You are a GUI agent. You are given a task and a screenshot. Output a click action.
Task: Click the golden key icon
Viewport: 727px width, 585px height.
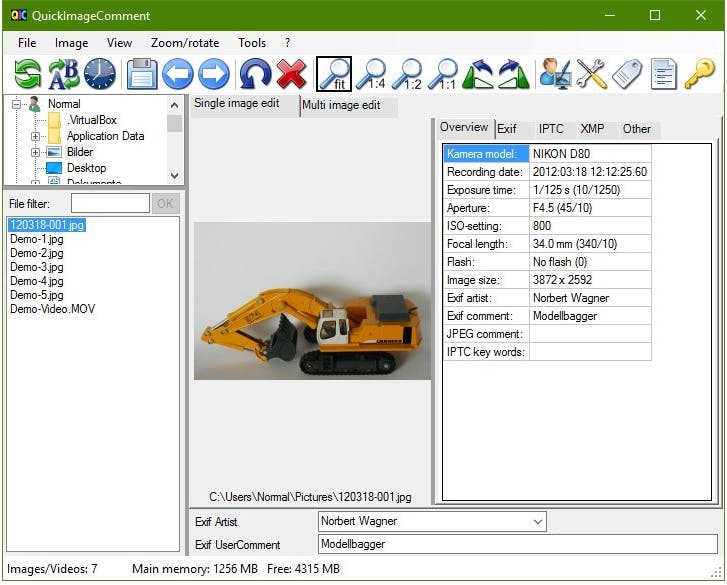(700, 73)
